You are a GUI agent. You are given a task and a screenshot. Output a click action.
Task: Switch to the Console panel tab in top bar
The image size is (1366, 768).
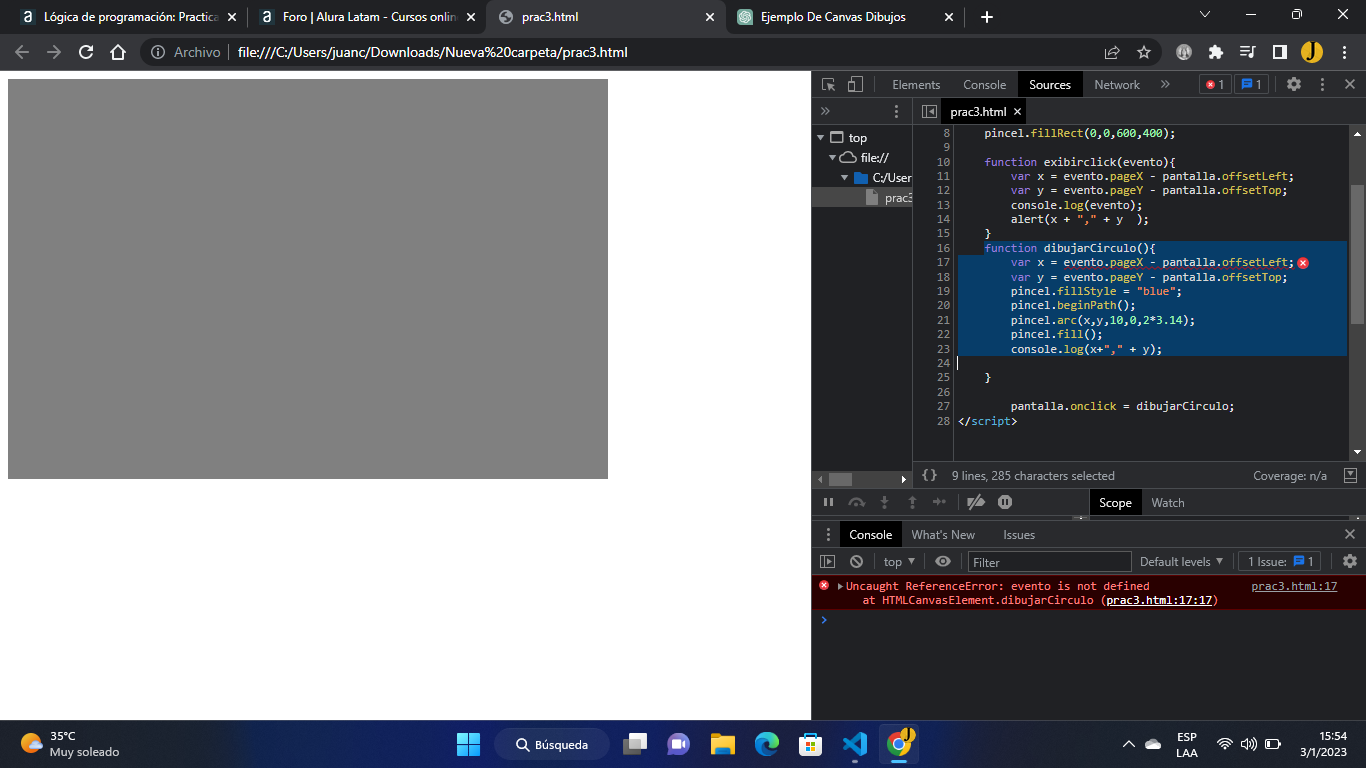pyautogui.click(x=984, y=85)
